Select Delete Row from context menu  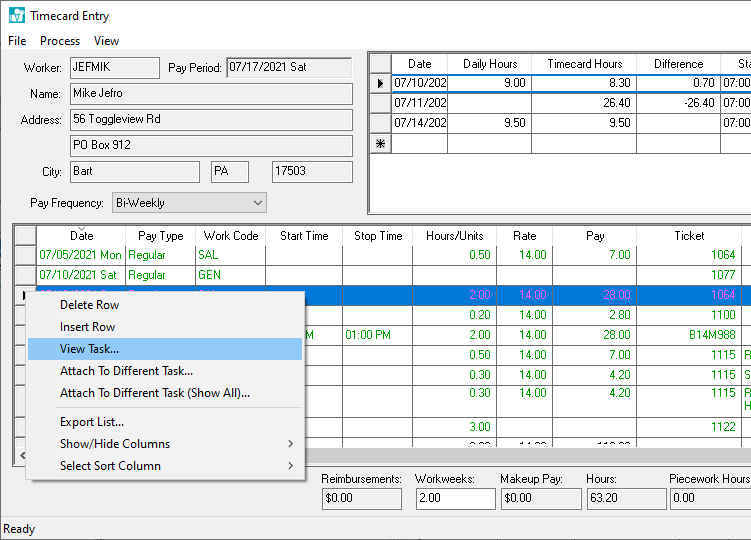(x=89, y=305)
